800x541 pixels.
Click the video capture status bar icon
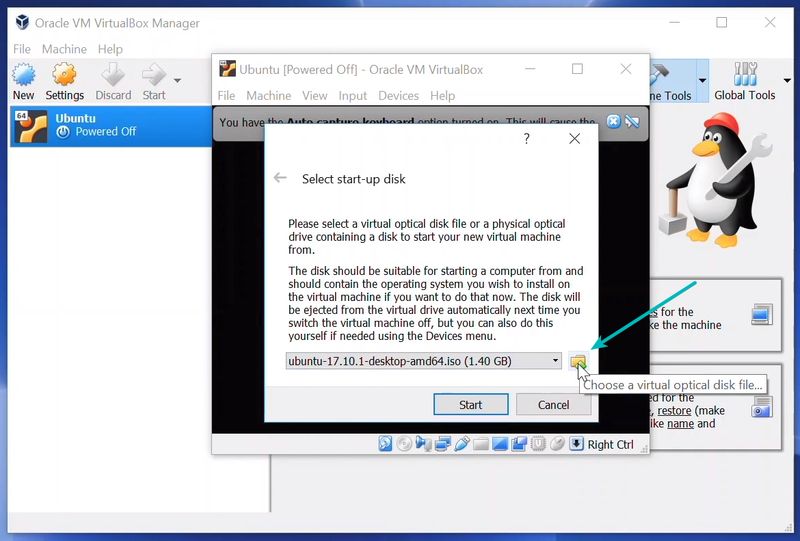519,444
